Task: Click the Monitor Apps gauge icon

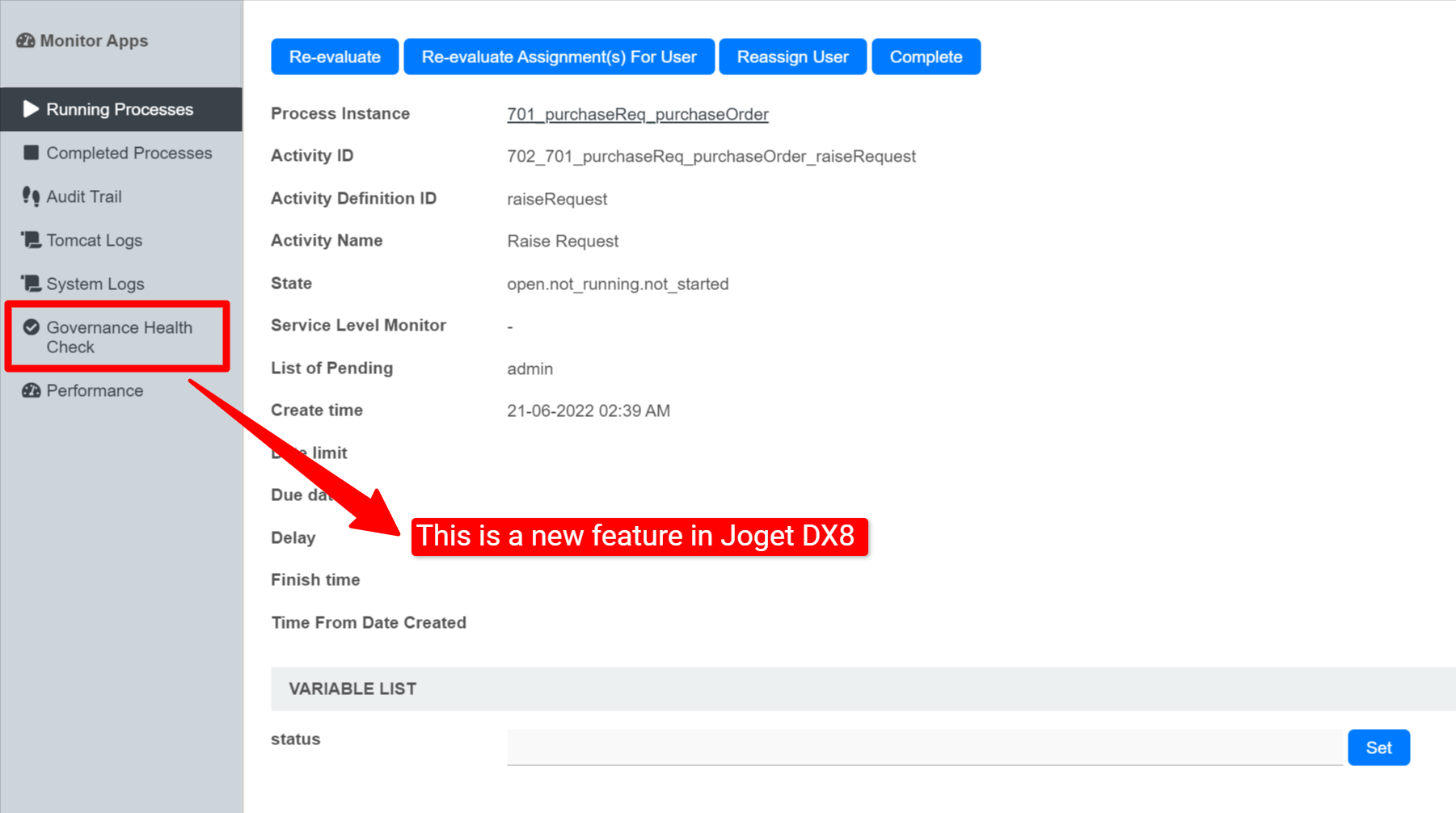Action: click(x=26, y=40)
